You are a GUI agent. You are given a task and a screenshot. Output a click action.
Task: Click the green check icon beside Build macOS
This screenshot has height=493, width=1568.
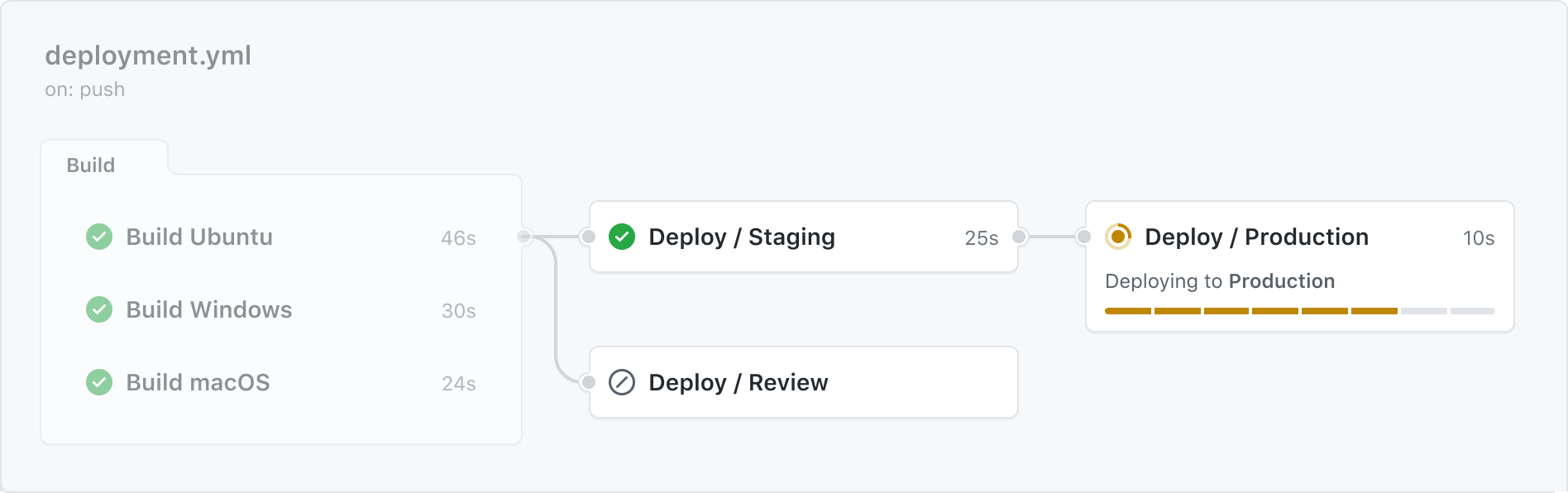[99, 382]
